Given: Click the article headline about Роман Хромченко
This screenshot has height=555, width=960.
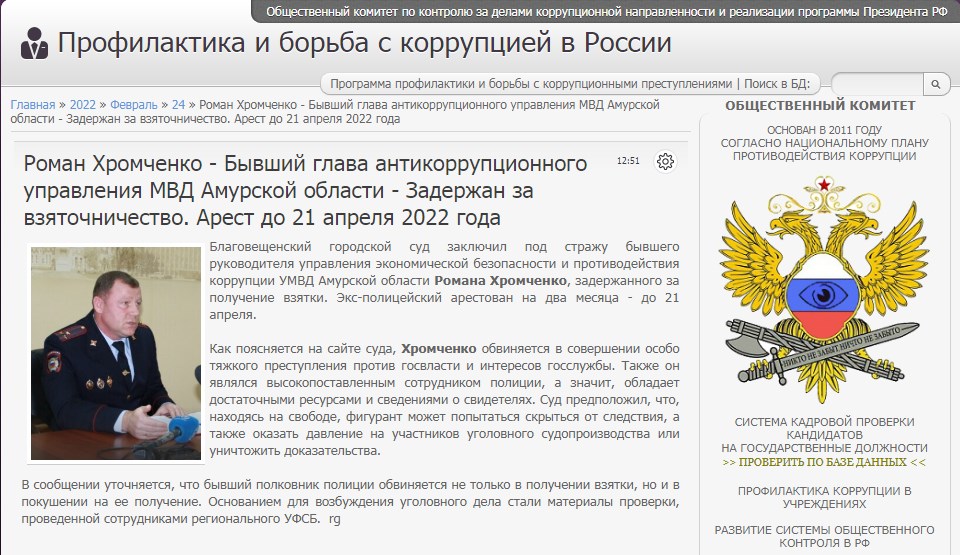Looking at the screenshot, I should 305,191.
